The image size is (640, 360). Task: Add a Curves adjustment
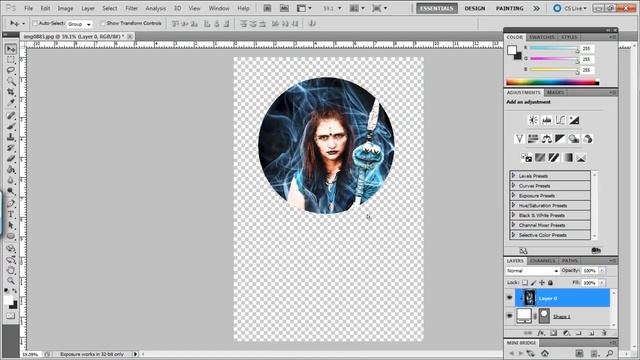560,120
